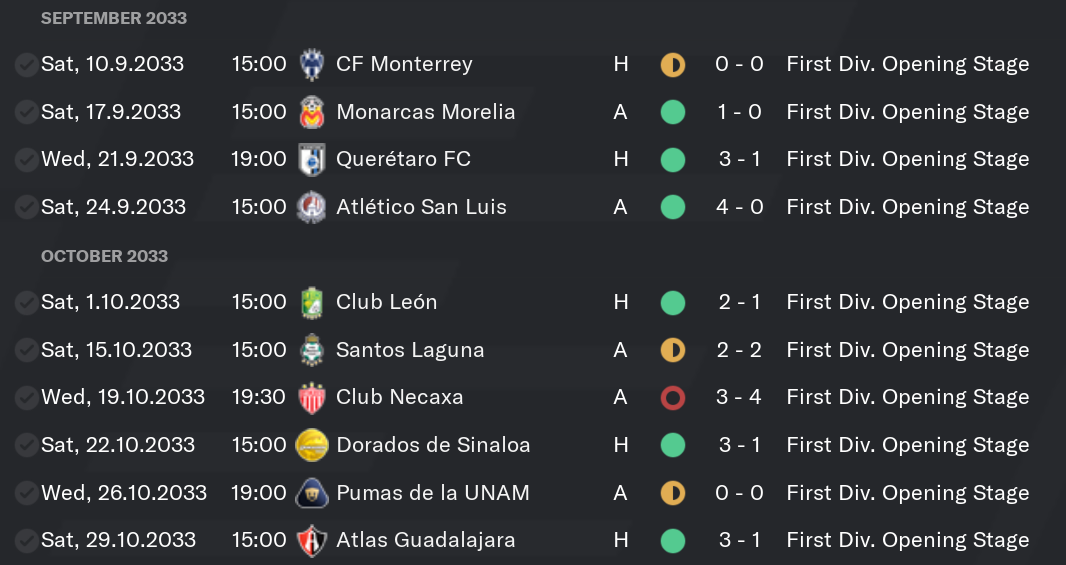This screenshot has height=565, width=1066.
Task: Click the red loss indicator on the Necaxa row
Action: tap(673, 398)
